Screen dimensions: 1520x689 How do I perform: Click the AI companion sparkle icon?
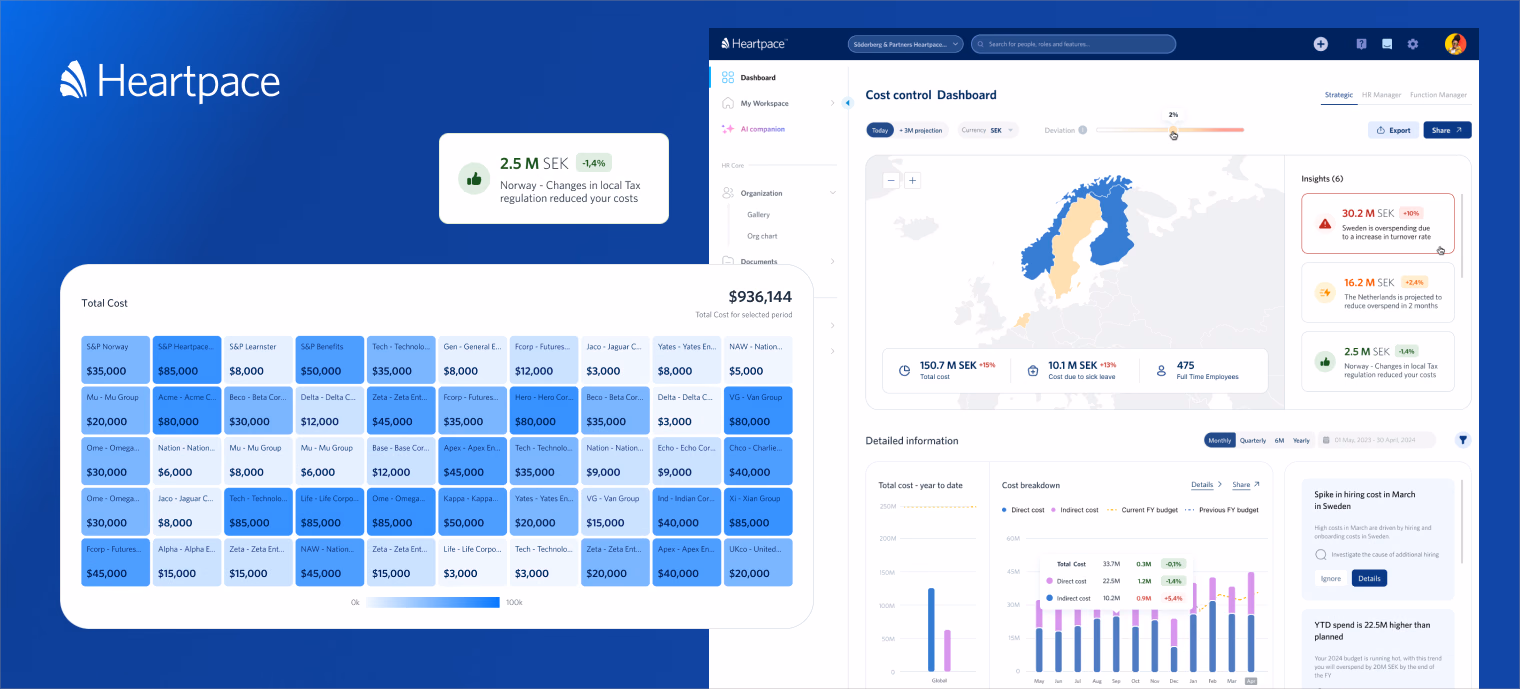point(728,129)
